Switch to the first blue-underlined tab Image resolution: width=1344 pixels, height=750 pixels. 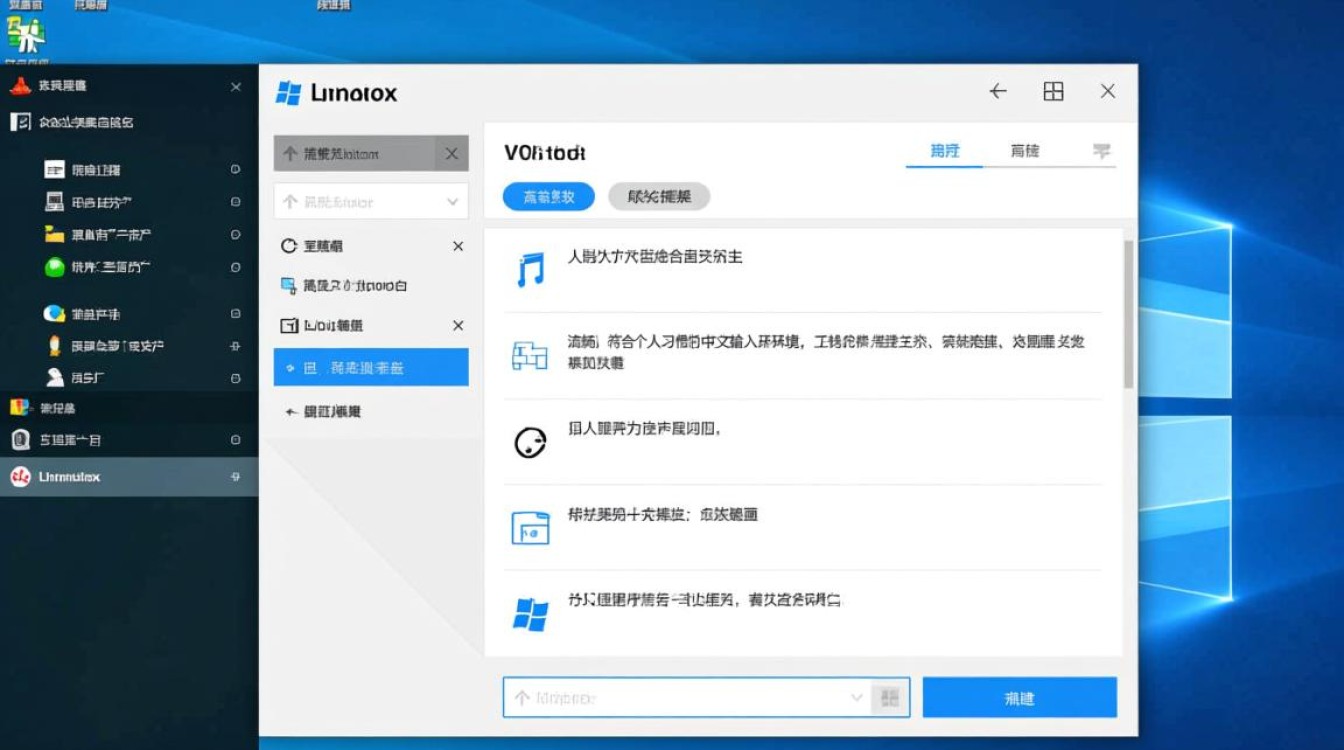[x=943, y=151]
